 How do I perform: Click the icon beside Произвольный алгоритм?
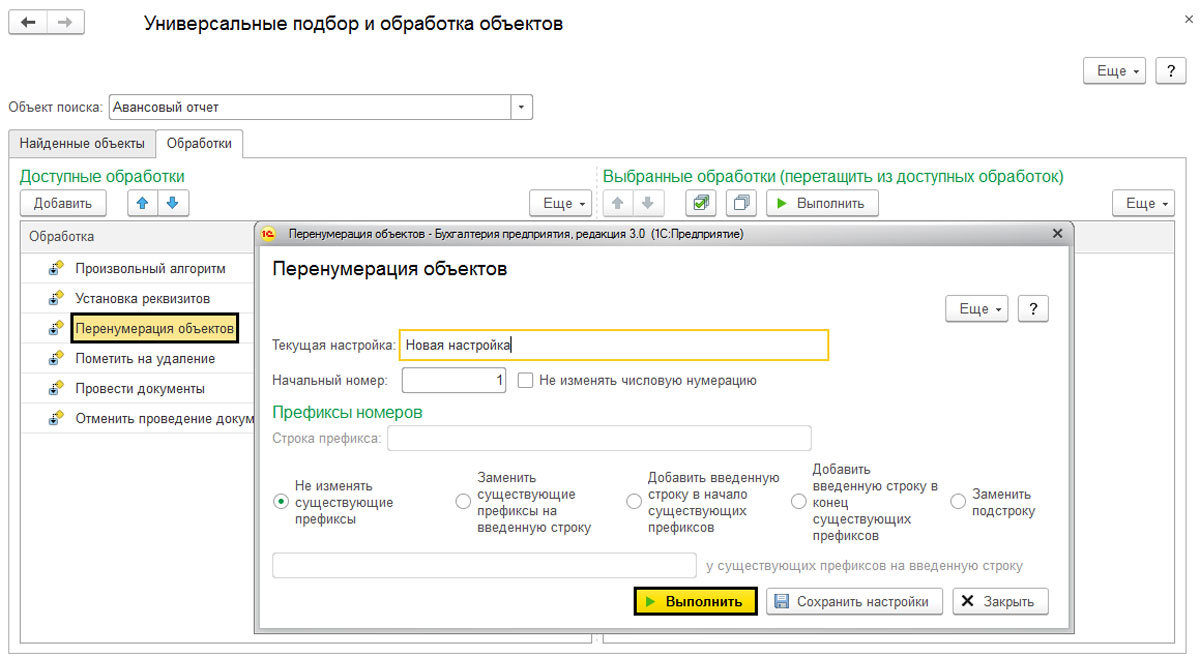(x=56, y=268)
